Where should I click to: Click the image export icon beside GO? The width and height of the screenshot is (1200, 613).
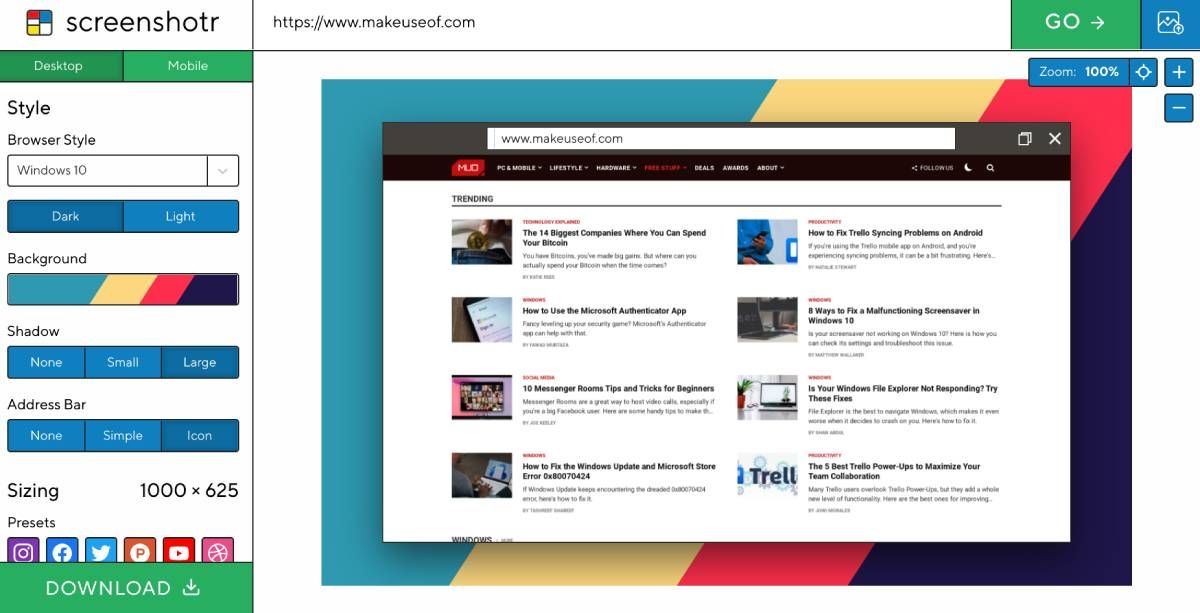pyautogui.click(x=1170, y=23)
